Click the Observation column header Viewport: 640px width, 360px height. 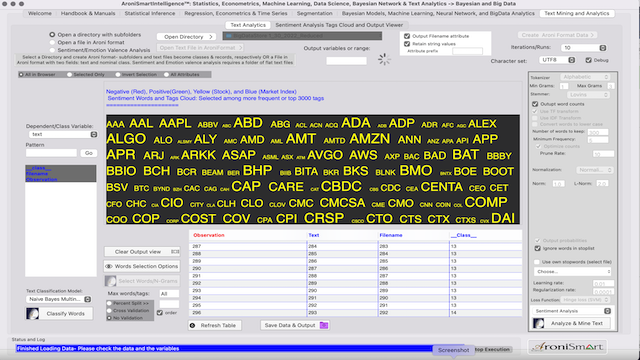click(x=209, y=235)
